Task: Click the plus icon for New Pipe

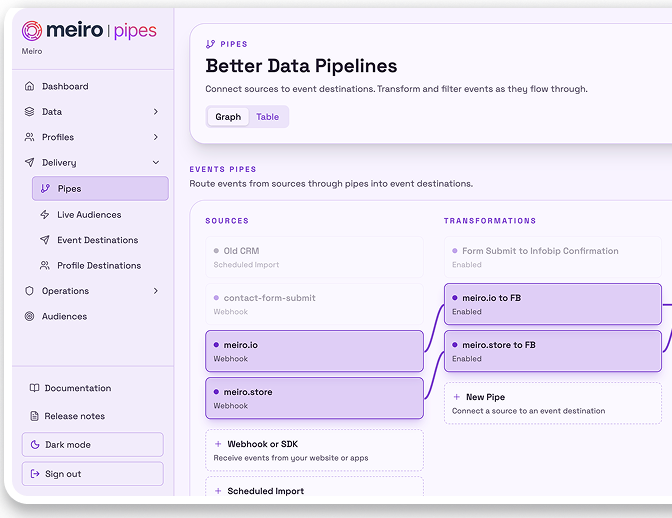Action: coord(457,397)
